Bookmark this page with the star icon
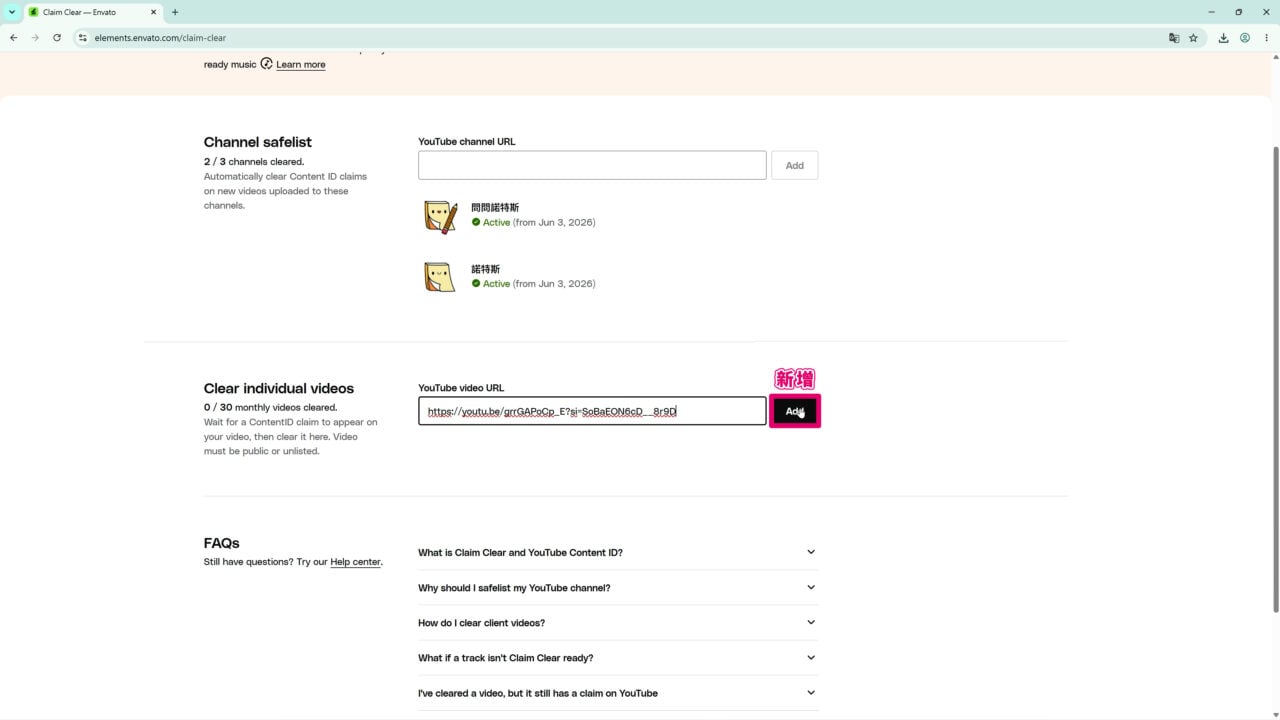Screen dimensions: 1280x720 click(1193, 38)
